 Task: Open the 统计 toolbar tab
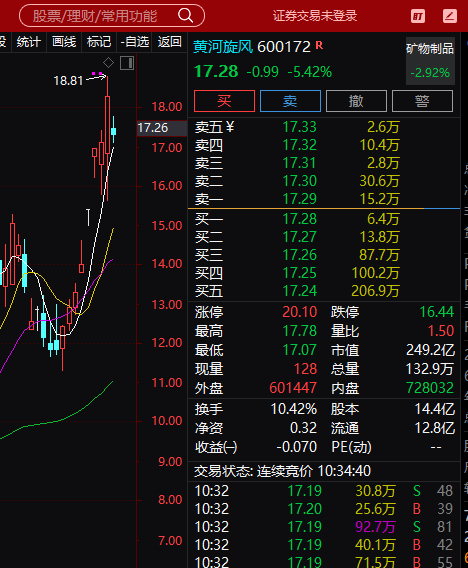pos(28,42)
